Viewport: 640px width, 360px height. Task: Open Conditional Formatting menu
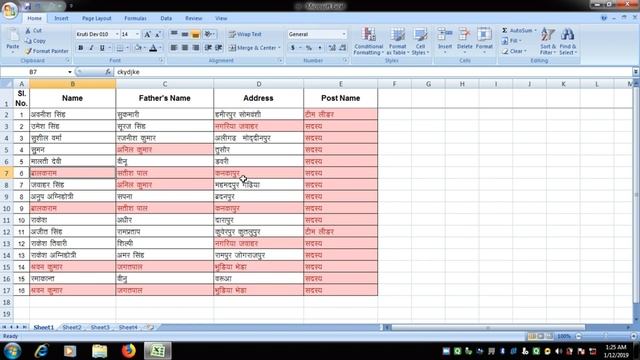point(368,41)
